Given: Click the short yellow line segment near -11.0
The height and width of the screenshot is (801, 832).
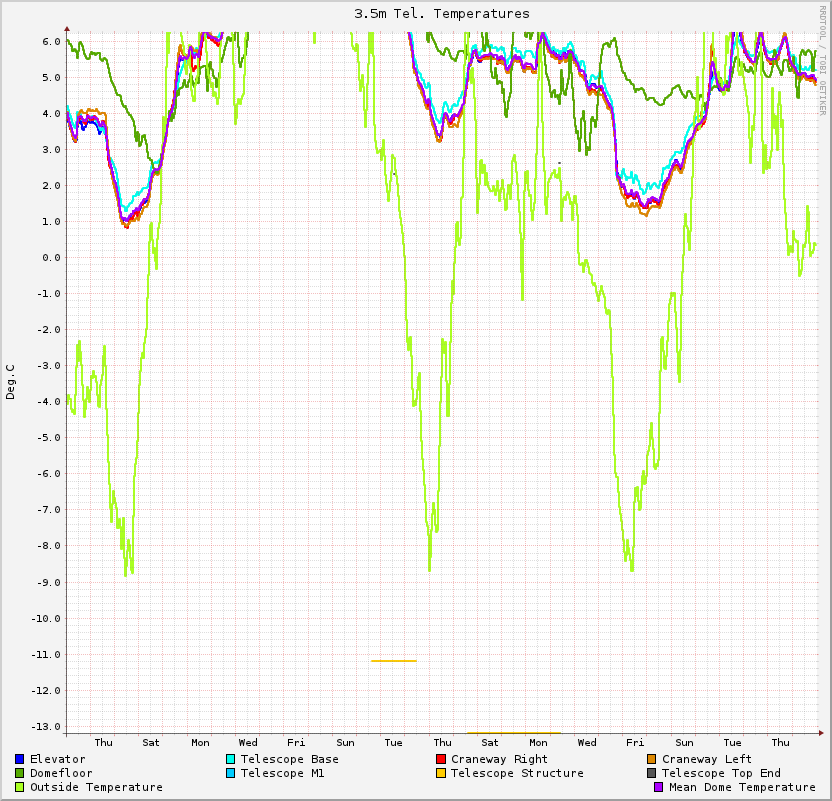Looking at the screenshot, I should (393, 661).
